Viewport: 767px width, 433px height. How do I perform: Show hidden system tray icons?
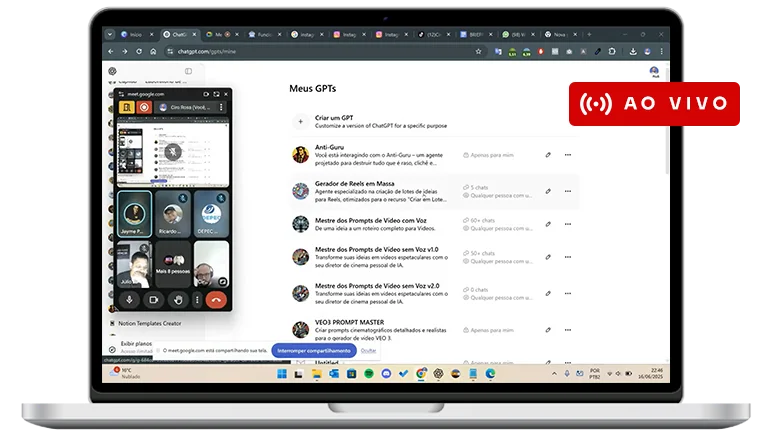[x=554, y=374]
